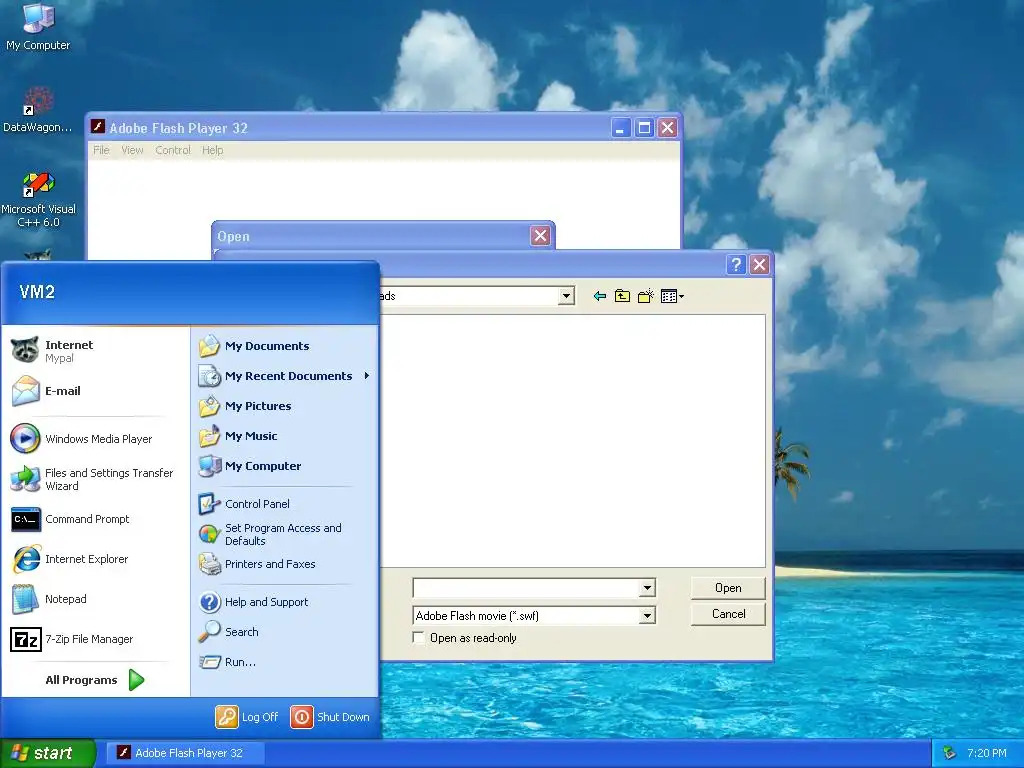Expand My Recent Documents submenu
This screenshot has width=1024, height=768.
click(x=285, y=376)
